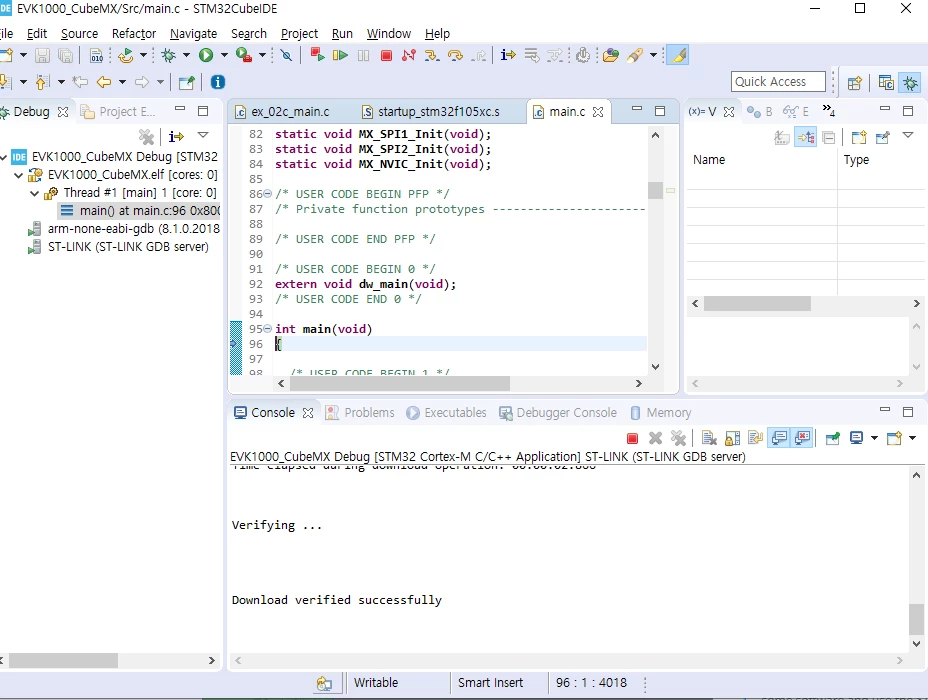Toggle Show Console When Standard Error Changes
Viewport: 928px width, 700px height.
point(803,438)
